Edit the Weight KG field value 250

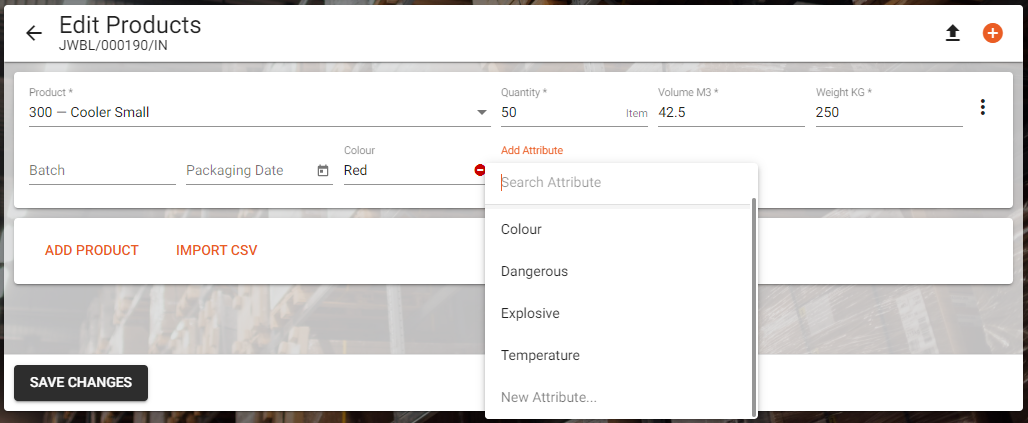[x=889, y=113]
